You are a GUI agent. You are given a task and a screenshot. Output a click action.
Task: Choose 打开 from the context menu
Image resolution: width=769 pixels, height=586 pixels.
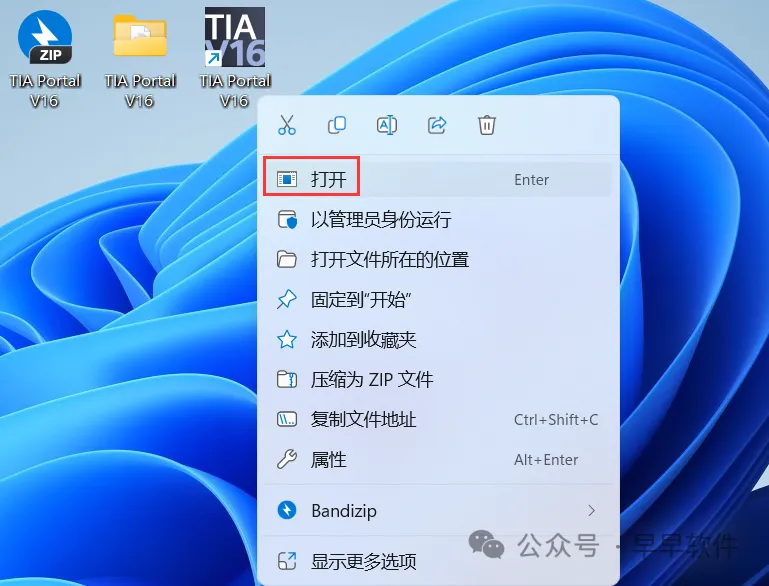[x=438, y=179]
